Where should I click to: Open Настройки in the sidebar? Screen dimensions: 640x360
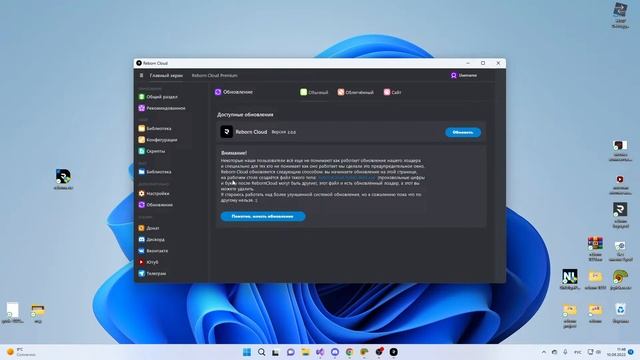coord(153,193)
